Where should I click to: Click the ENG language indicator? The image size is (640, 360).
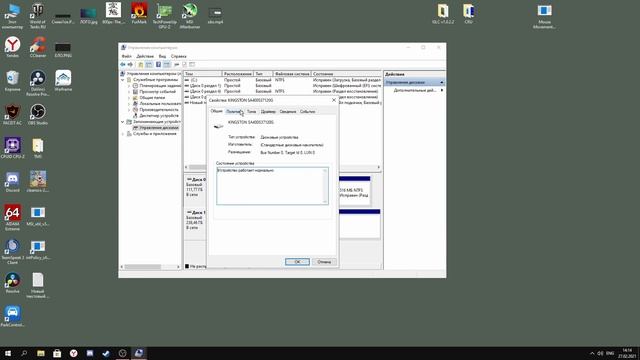[x=610, y=353]
